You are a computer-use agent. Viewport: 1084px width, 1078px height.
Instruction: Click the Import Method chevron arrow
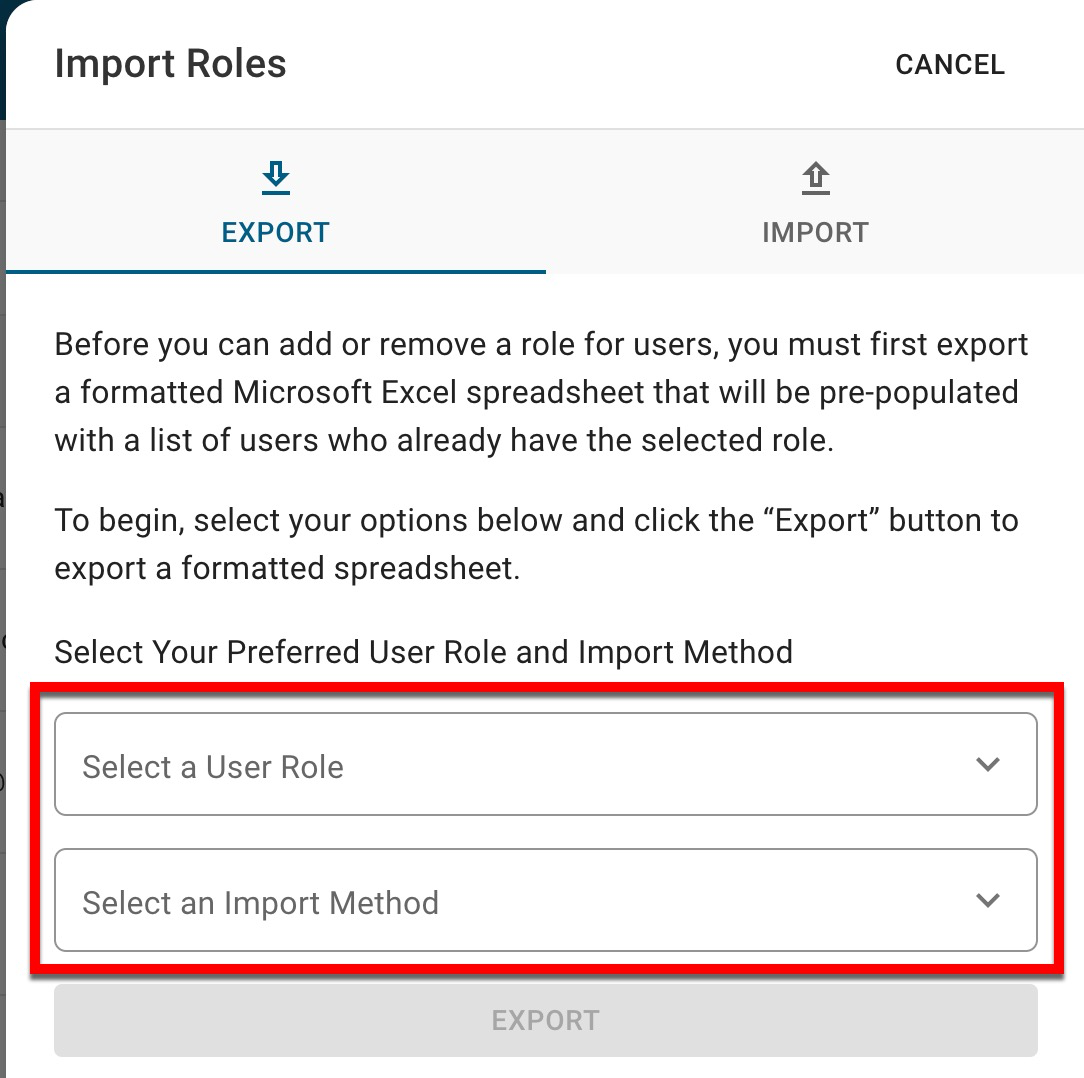987,901
